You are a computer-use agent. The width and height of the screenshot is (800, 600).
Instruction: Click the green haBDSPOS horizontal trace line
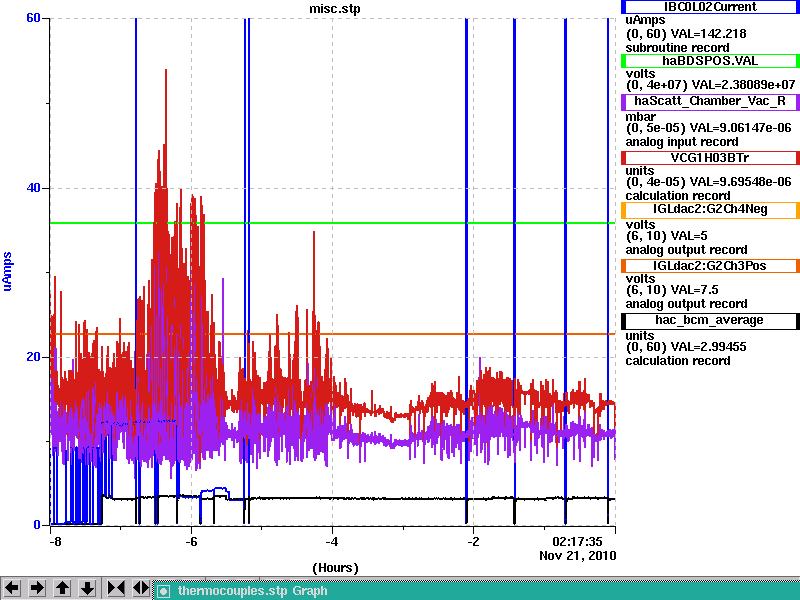[333, 223]
